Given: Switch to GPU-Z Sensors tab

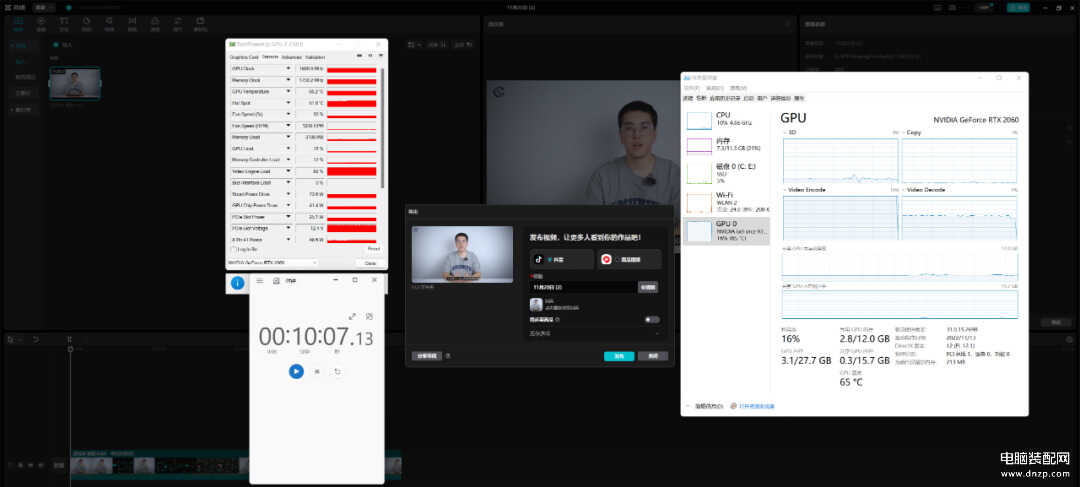Looking at the screenshot, I should [x=270, y=57].
